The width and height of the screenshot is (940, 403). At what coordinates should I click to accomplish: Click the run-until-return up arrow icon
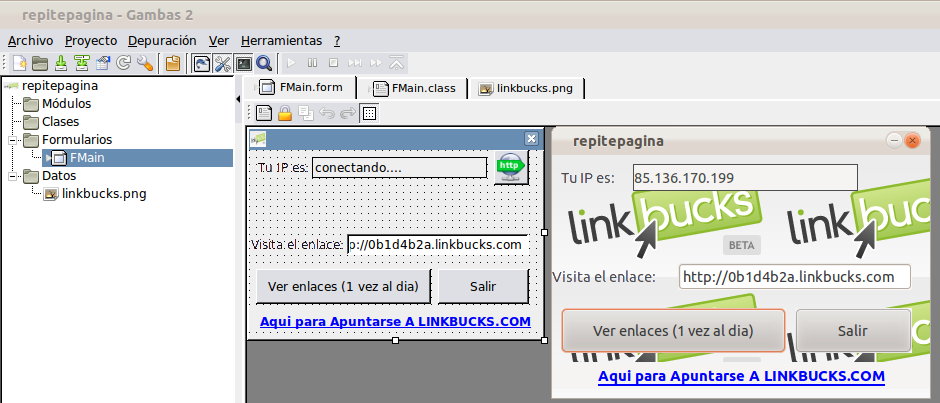pos(397,63)
